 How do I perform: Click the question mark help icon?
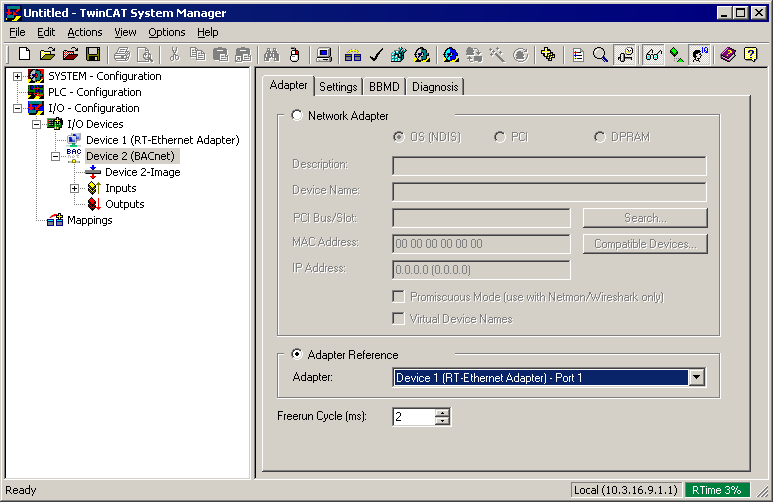coord(751,54)
